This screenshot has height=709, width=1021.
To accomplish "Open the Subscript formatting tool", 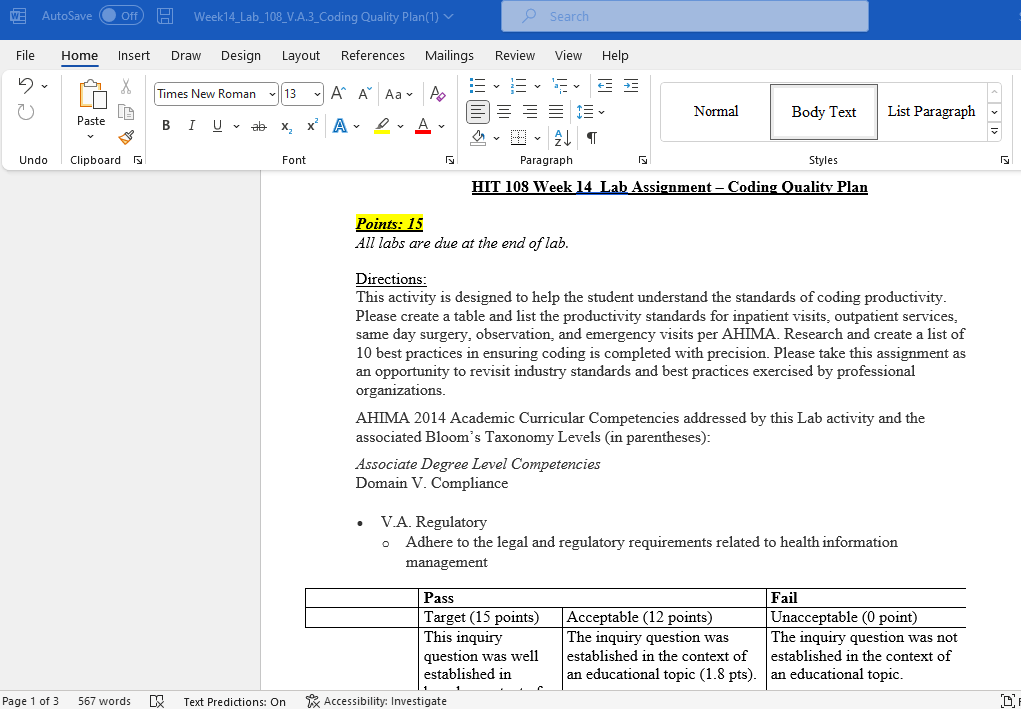I will (x=286, y=127).
